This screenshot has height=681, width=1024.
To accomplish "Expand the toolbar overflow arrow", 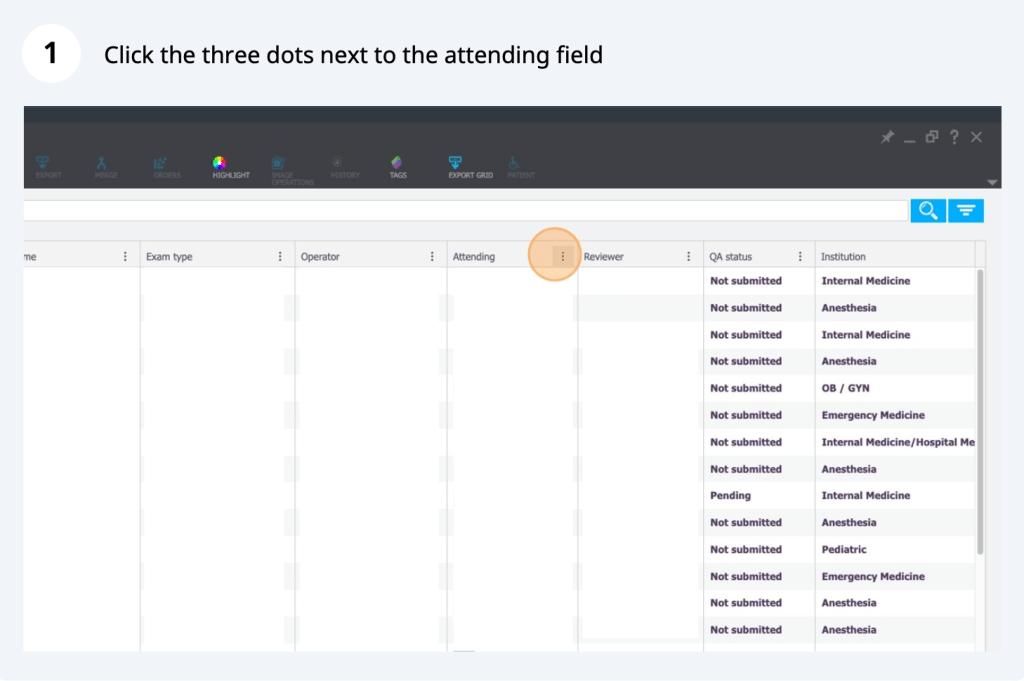I will (x=992, y=183).
